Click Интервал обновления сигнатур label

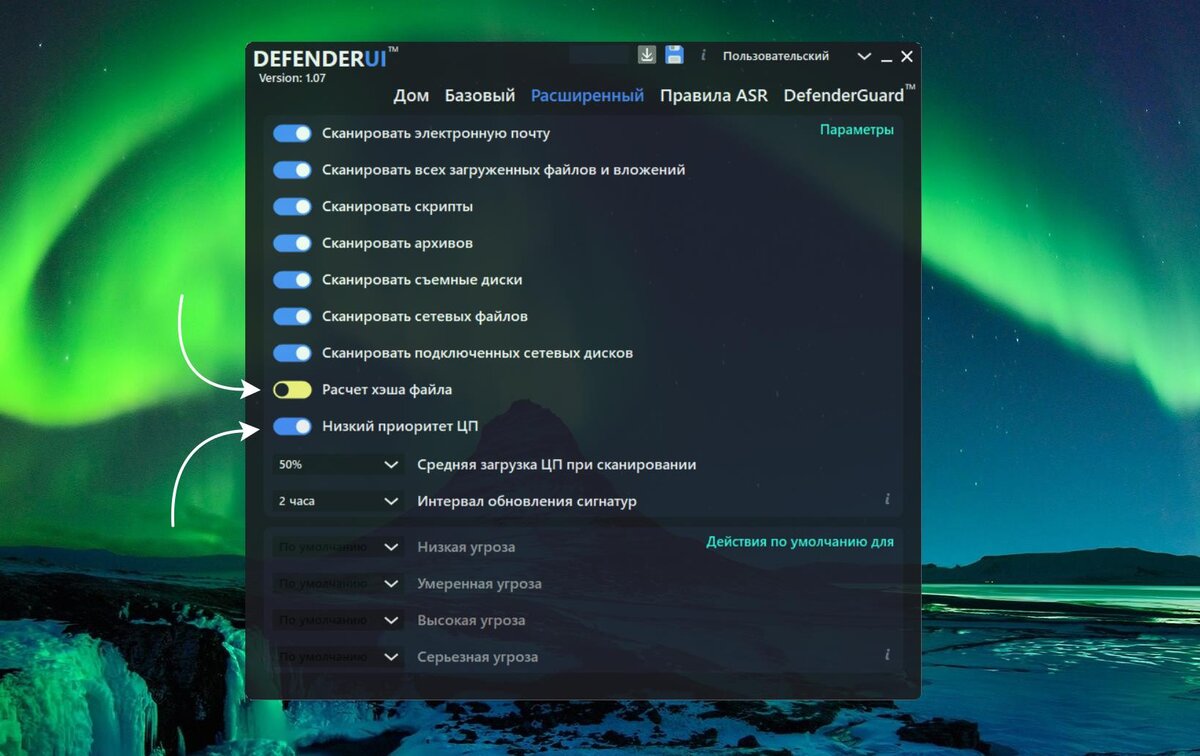(527, 501)
